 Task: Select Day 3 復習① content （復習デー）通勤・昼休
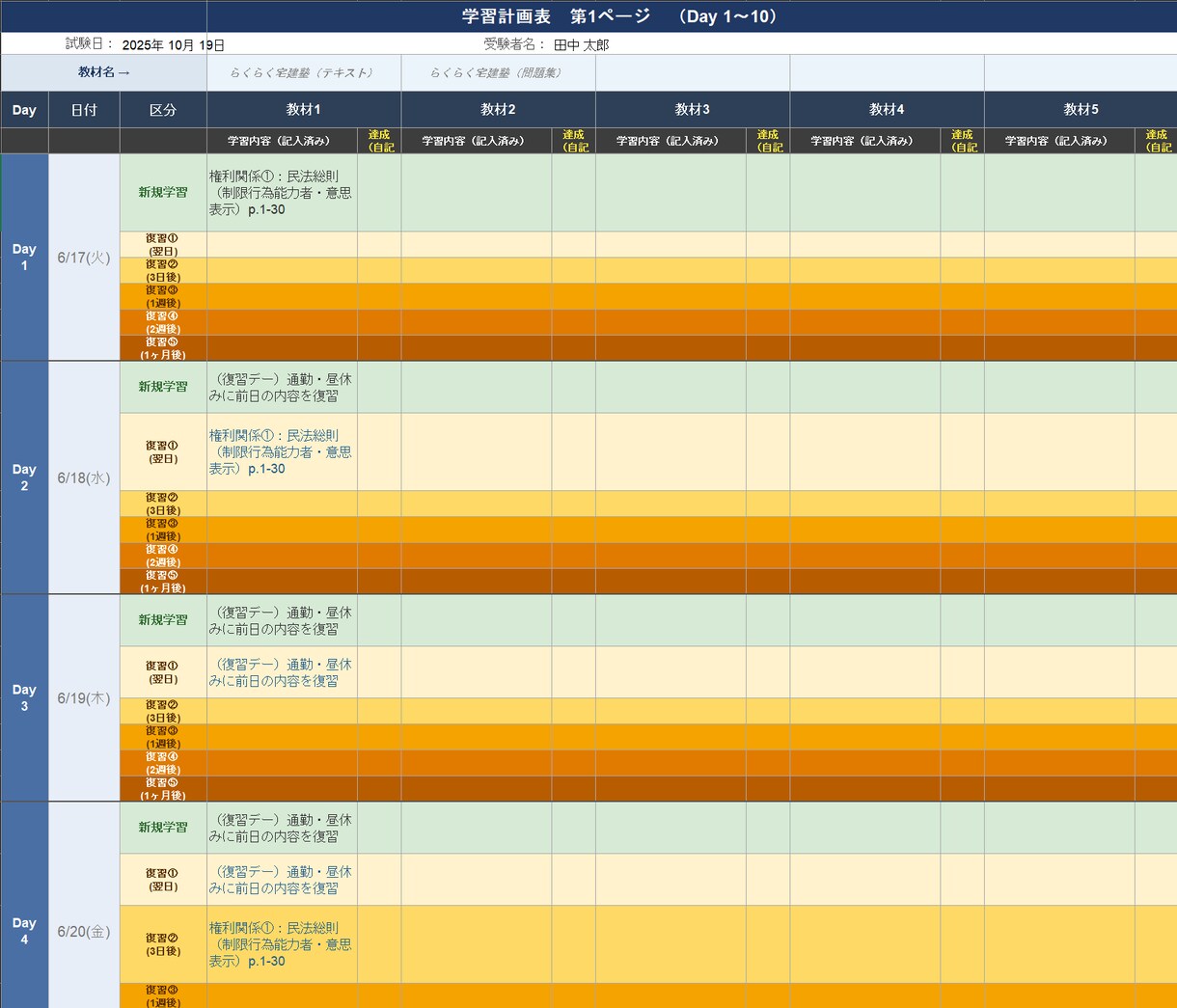282,672
